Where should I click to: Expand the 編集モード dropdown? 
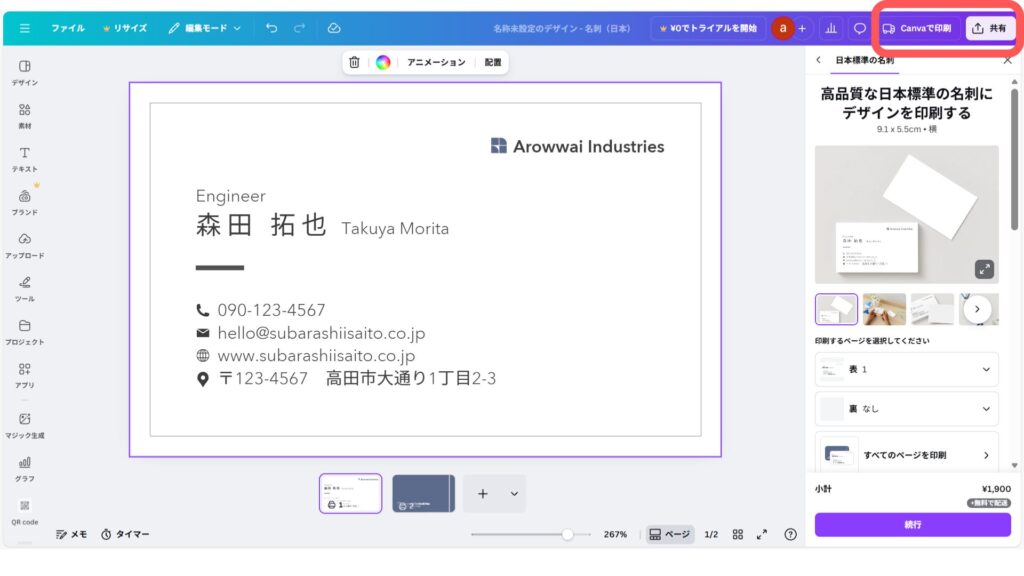[x=205, y=28]
